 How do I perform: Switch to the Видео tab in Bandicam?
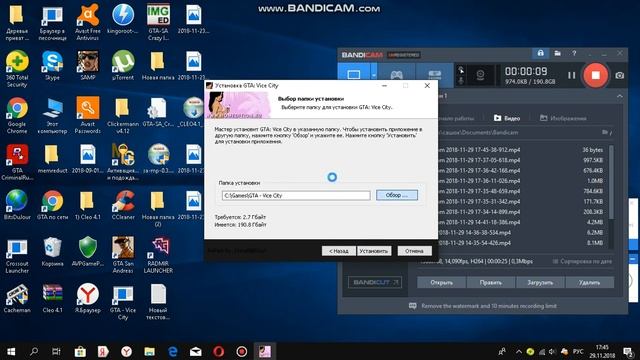pyautogui.click(x=507, y=118)
